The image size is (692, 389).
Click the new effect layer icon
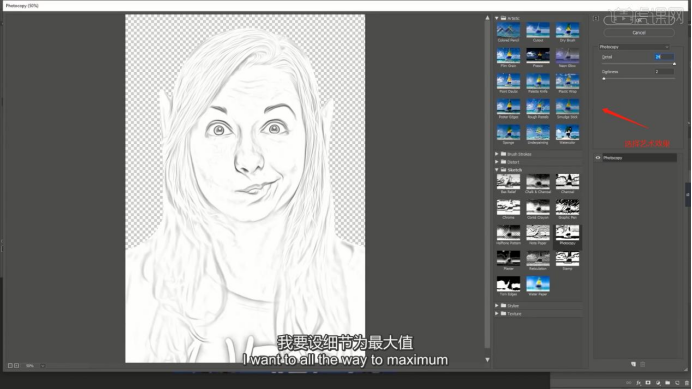633,364
